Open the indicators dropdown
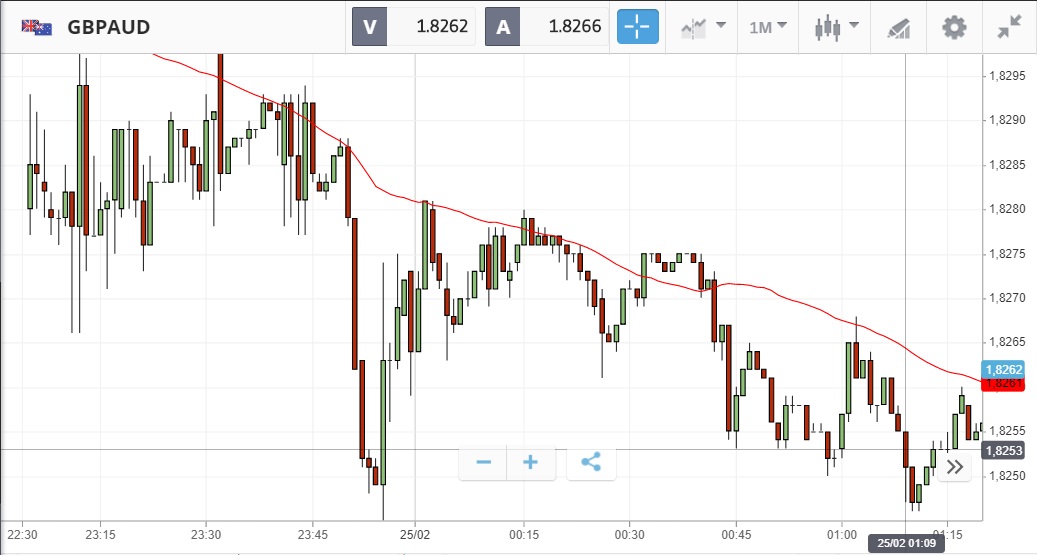Viewport: 1037px width, 555px height. (703, 27)
